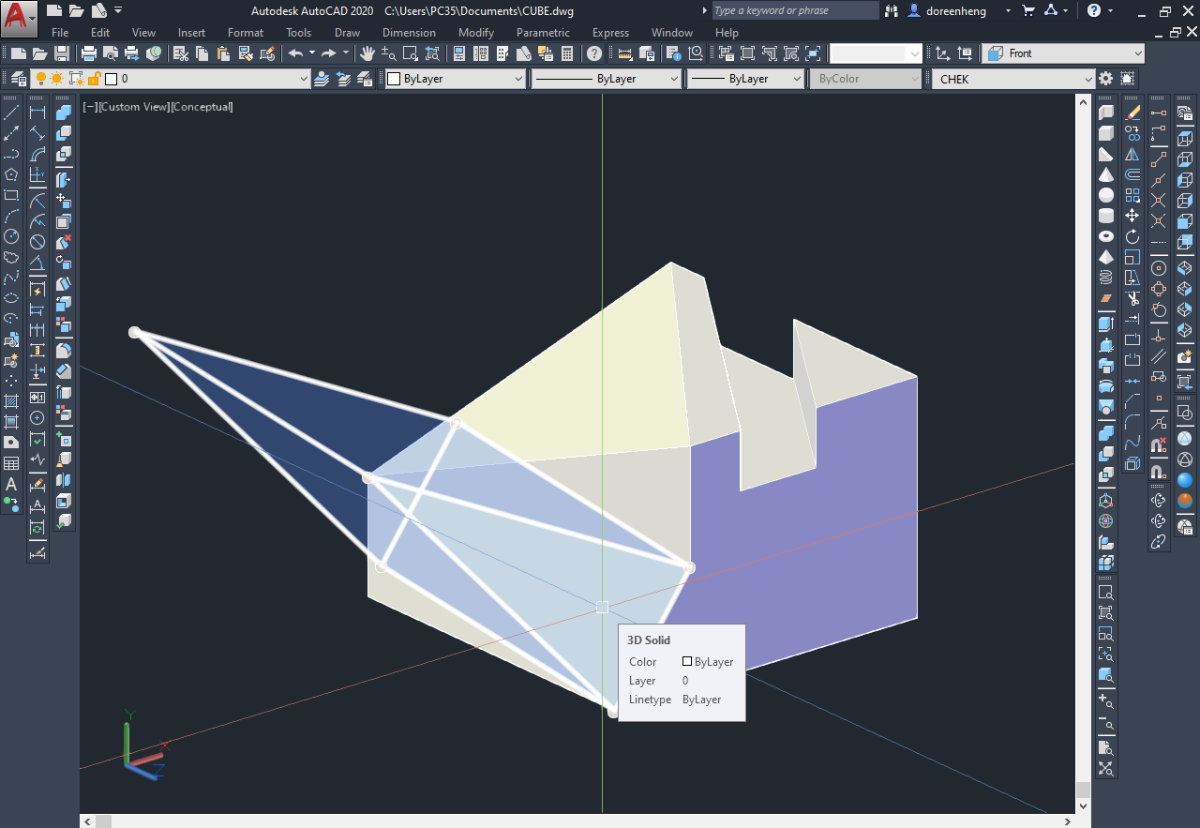The height and width of the screenshot is (828, 1200).
Task: Click the Undo arrow
Action: pyautogui.click(x=295, y=53)
